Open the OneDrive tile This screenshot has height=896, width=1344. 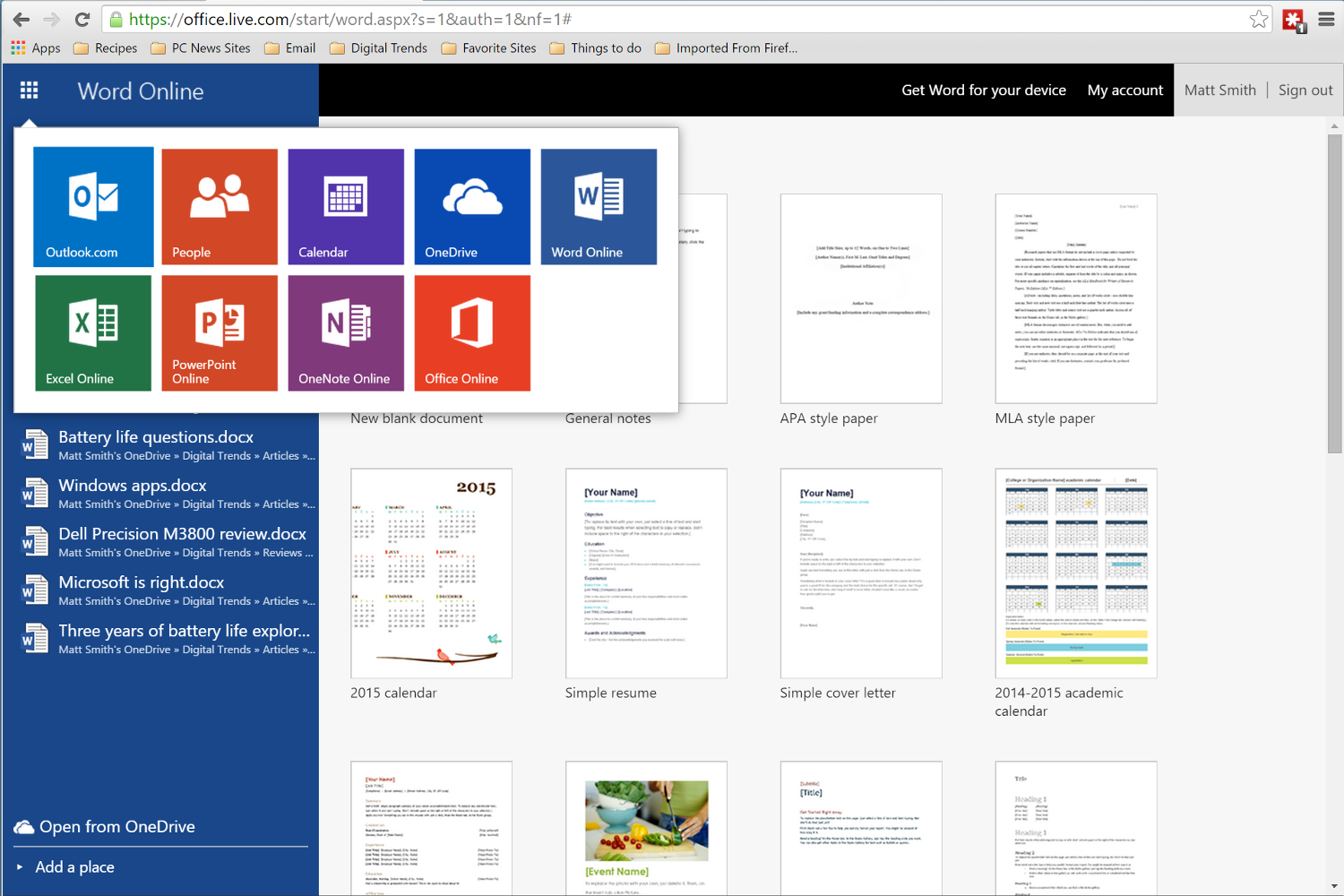472,207
